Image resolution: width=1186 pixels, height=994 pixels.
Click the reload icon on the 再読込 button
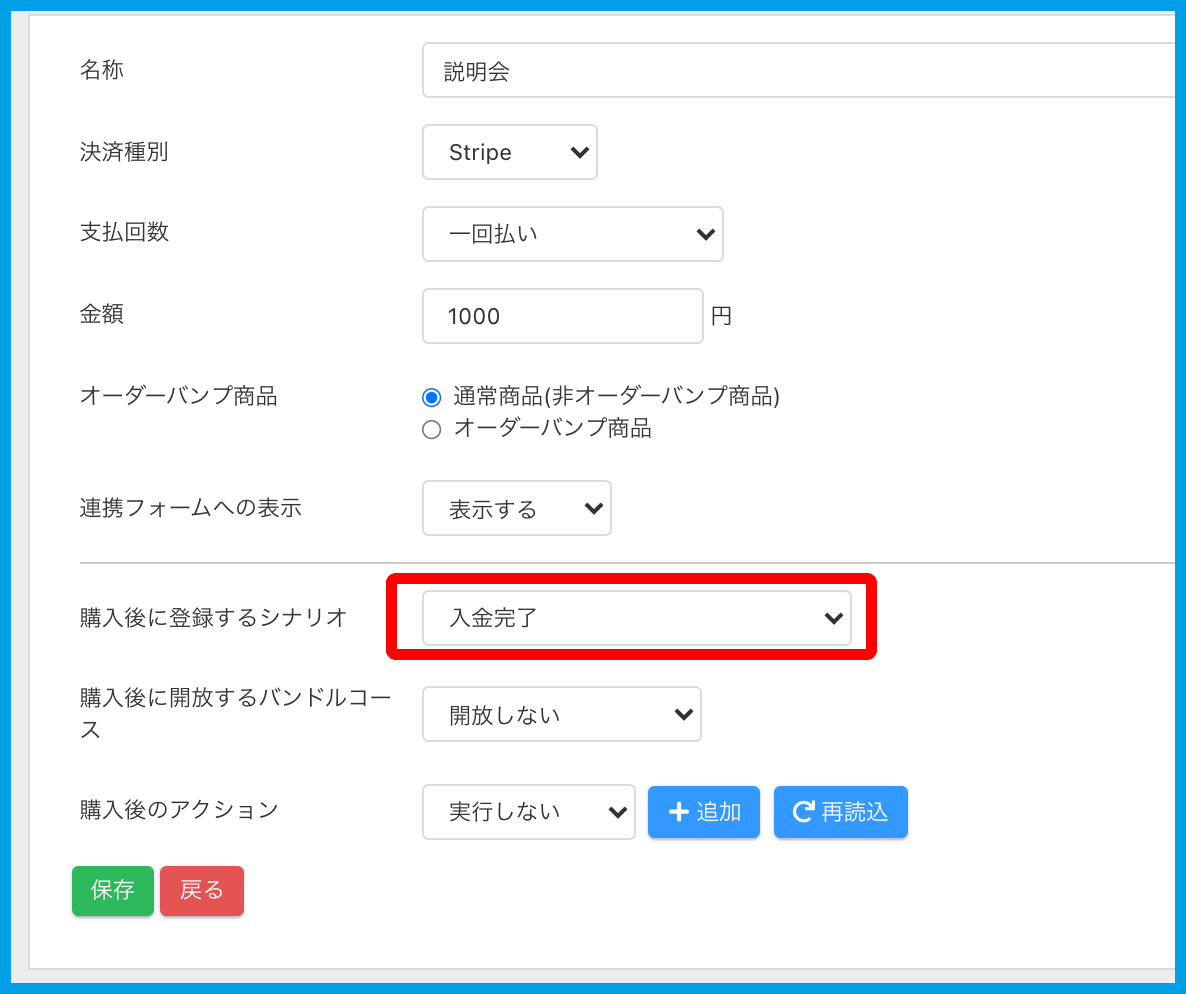[803, 812]
